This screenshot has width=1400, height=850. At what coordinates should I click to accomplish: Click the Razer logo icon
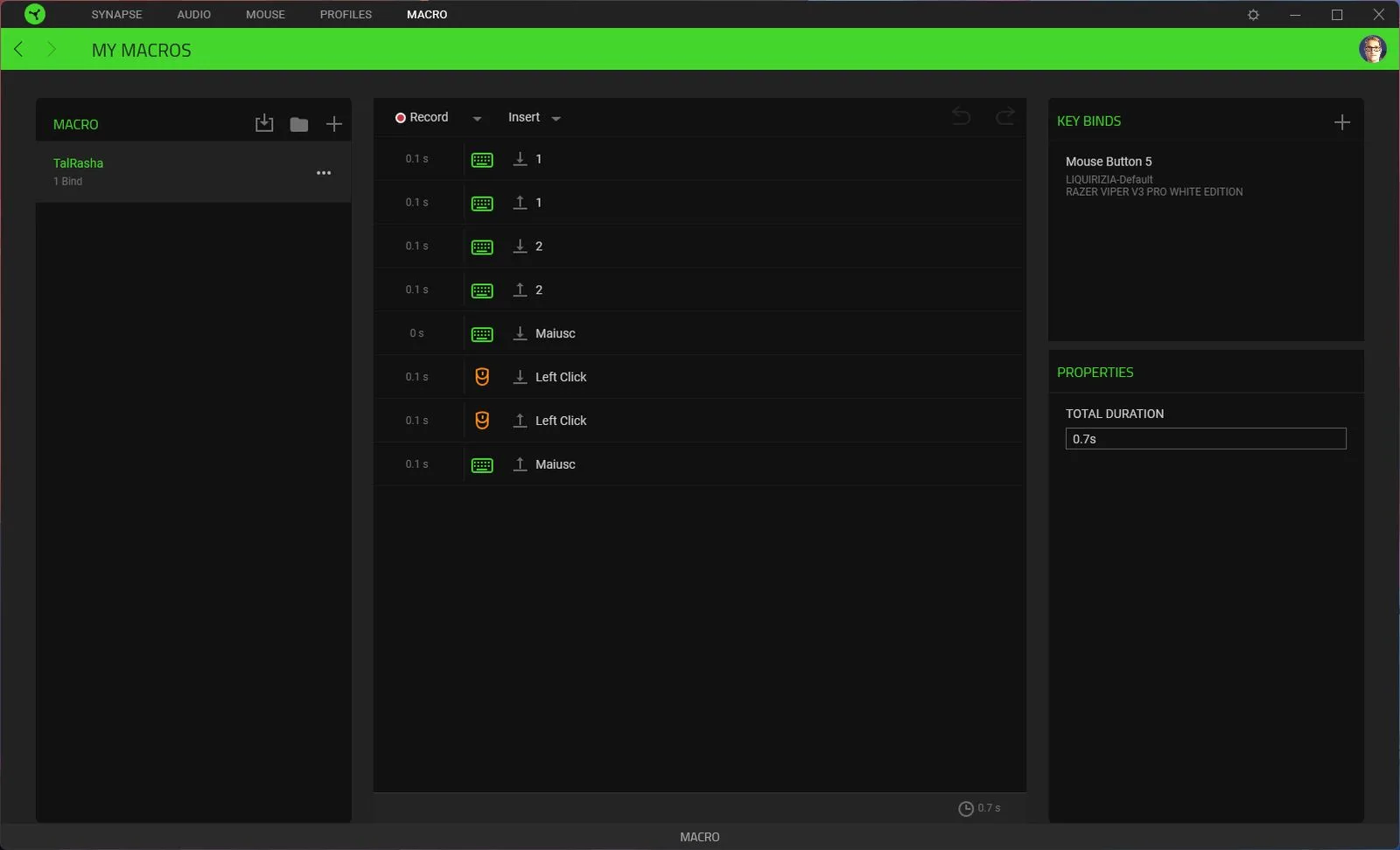pyautogui.click(x=35, y=14)
